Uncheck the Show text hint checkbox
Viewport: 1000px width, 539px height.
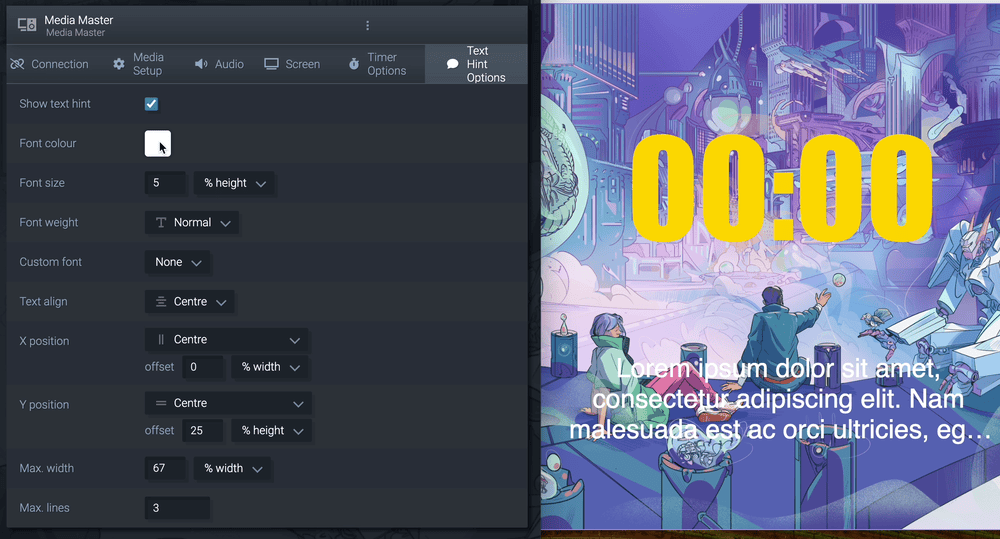[151, 104]
